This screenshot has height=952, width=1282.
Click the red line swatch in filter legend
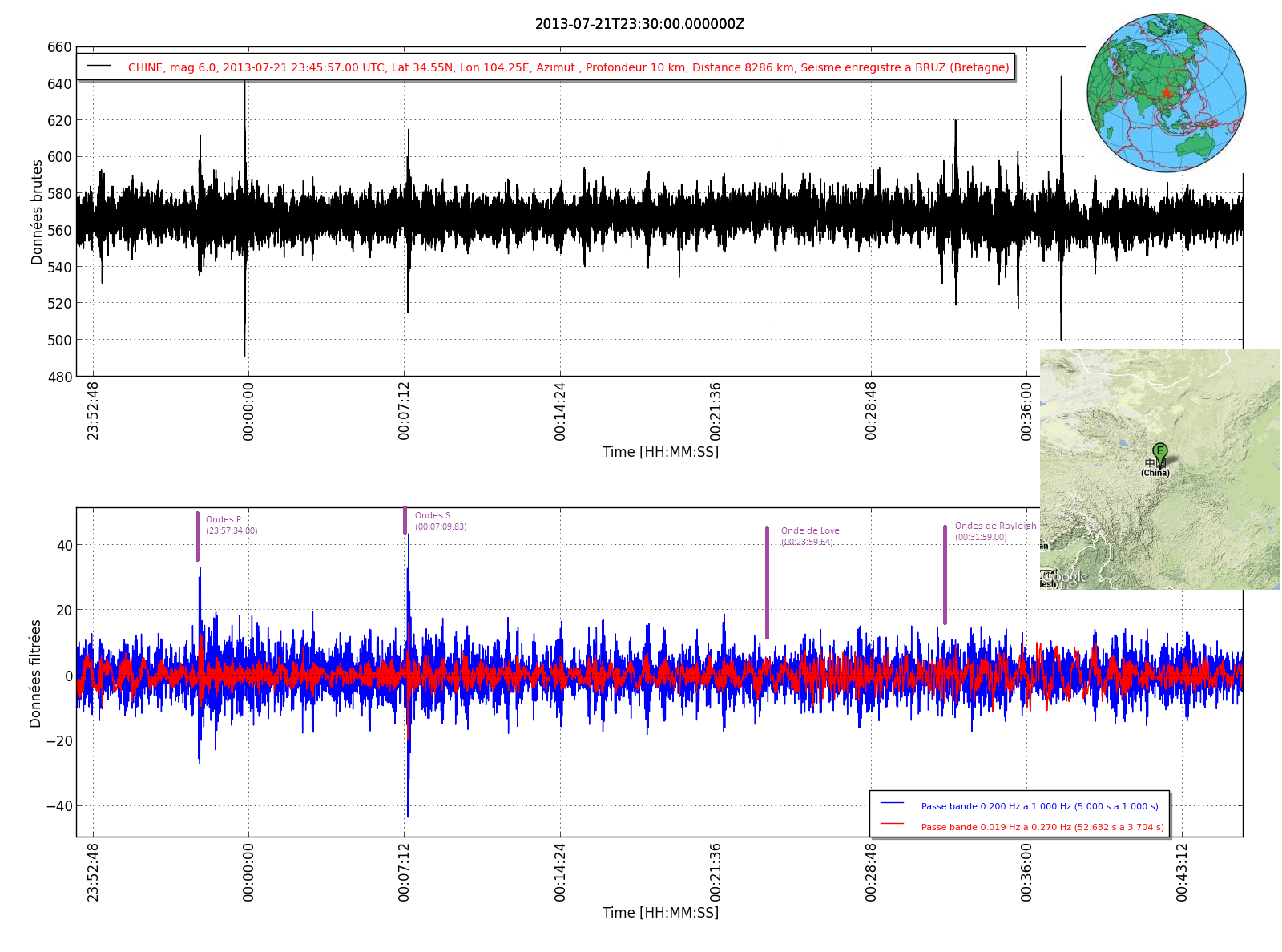click(891, 824)
